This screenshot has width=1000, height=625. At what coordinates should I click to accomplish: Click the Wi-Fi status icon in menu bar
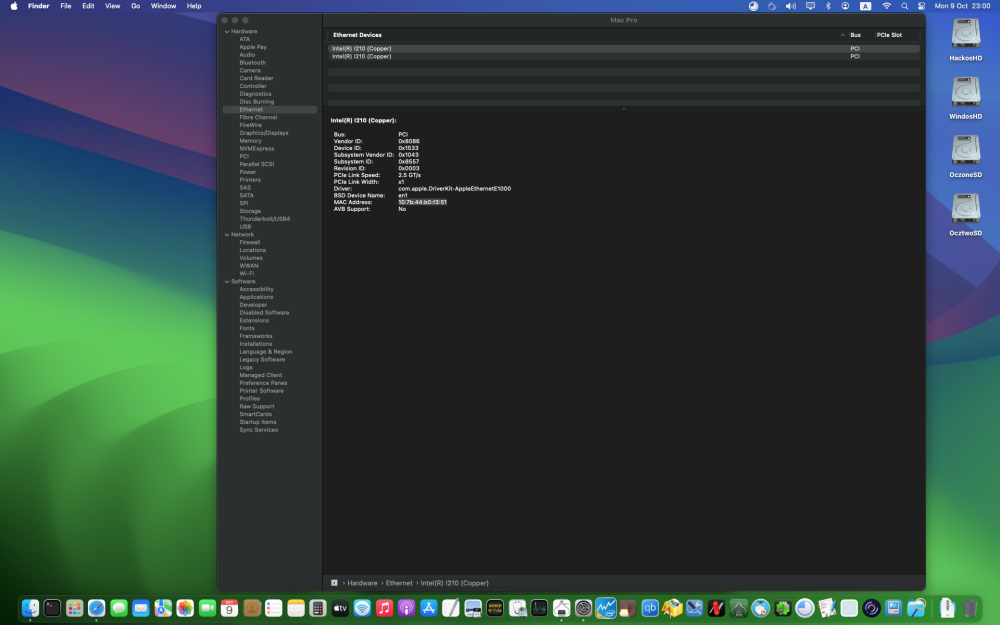(886, 6)
